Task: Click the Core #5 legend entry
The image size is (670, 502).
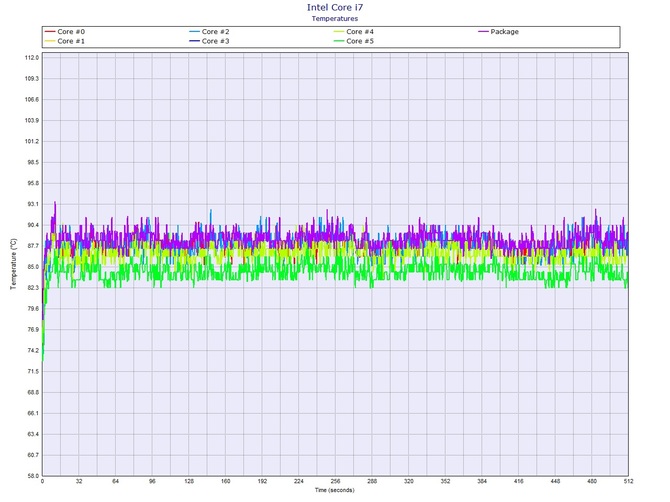Action: click(x=354, y=41)
